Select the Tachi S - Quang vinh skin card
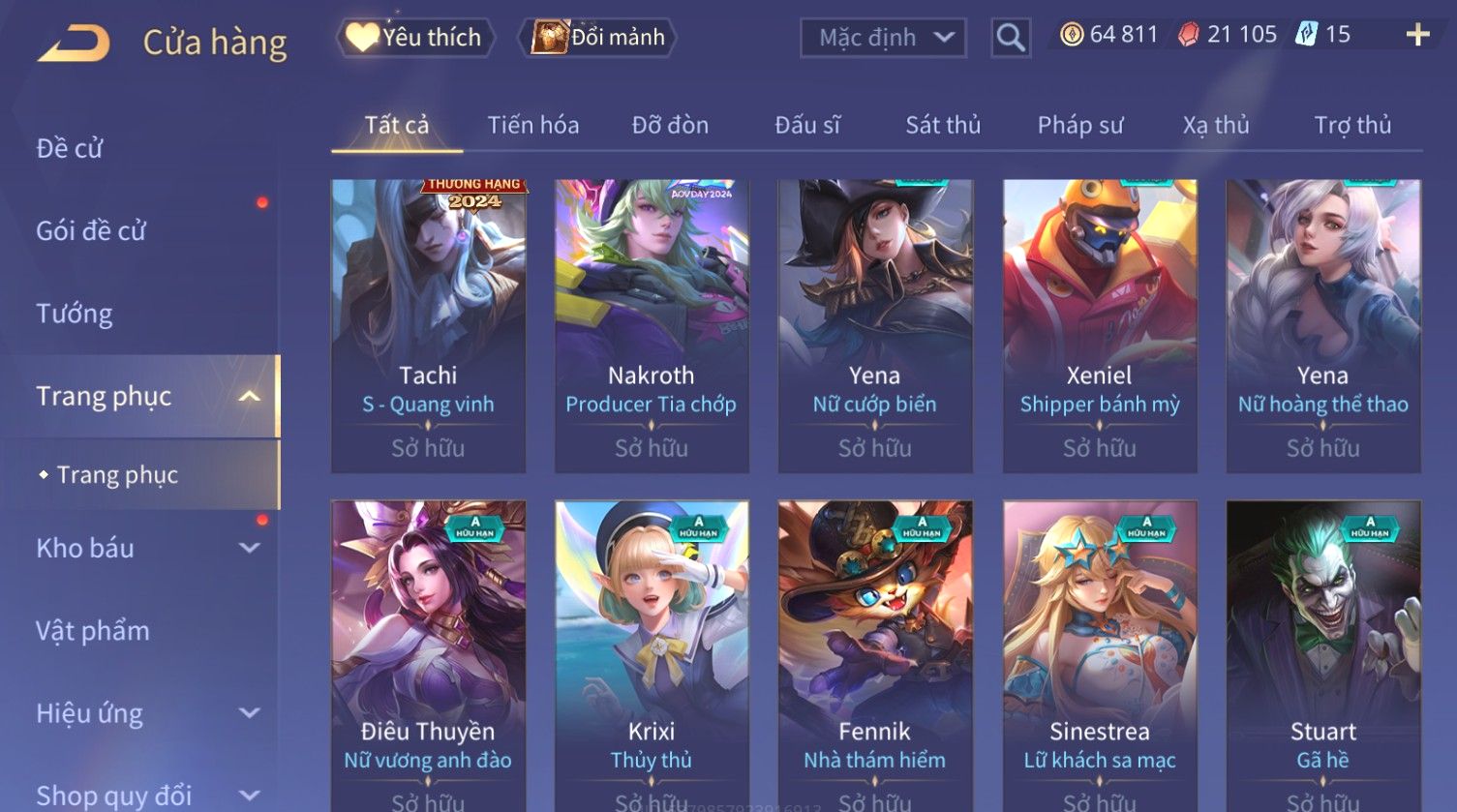 point(428,326)
